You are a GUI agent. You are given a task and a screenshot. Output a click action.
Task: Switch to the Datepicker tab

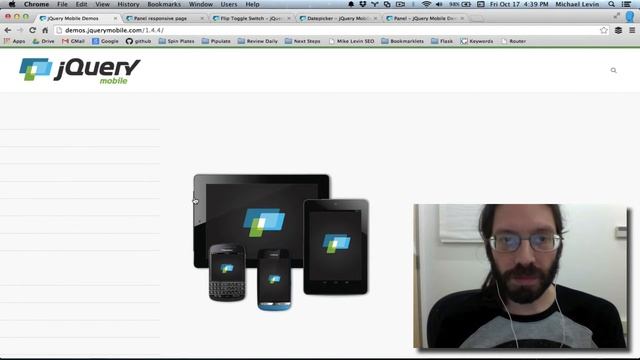pyautogui.click(x=337, y=18)
